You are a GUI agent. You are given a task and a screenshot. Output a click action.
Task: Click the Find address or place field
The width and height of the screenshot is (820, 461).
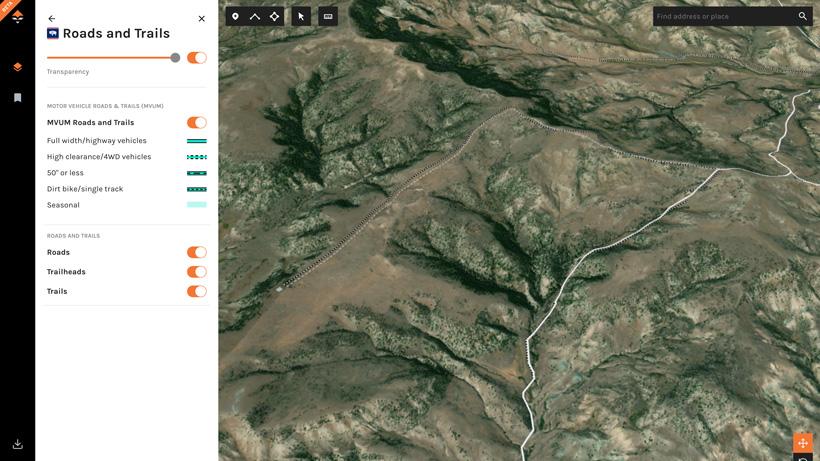(x=722, y=16)
